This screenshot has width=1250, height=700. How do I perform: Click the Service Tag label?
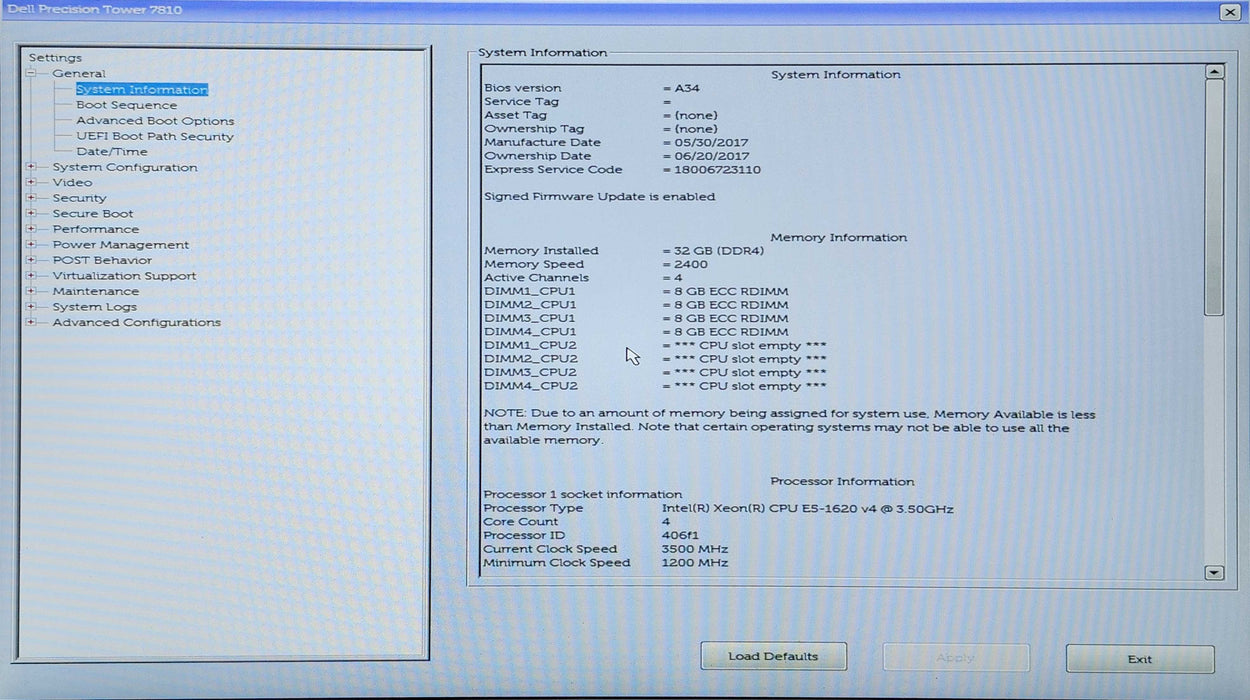pos(522,102)
